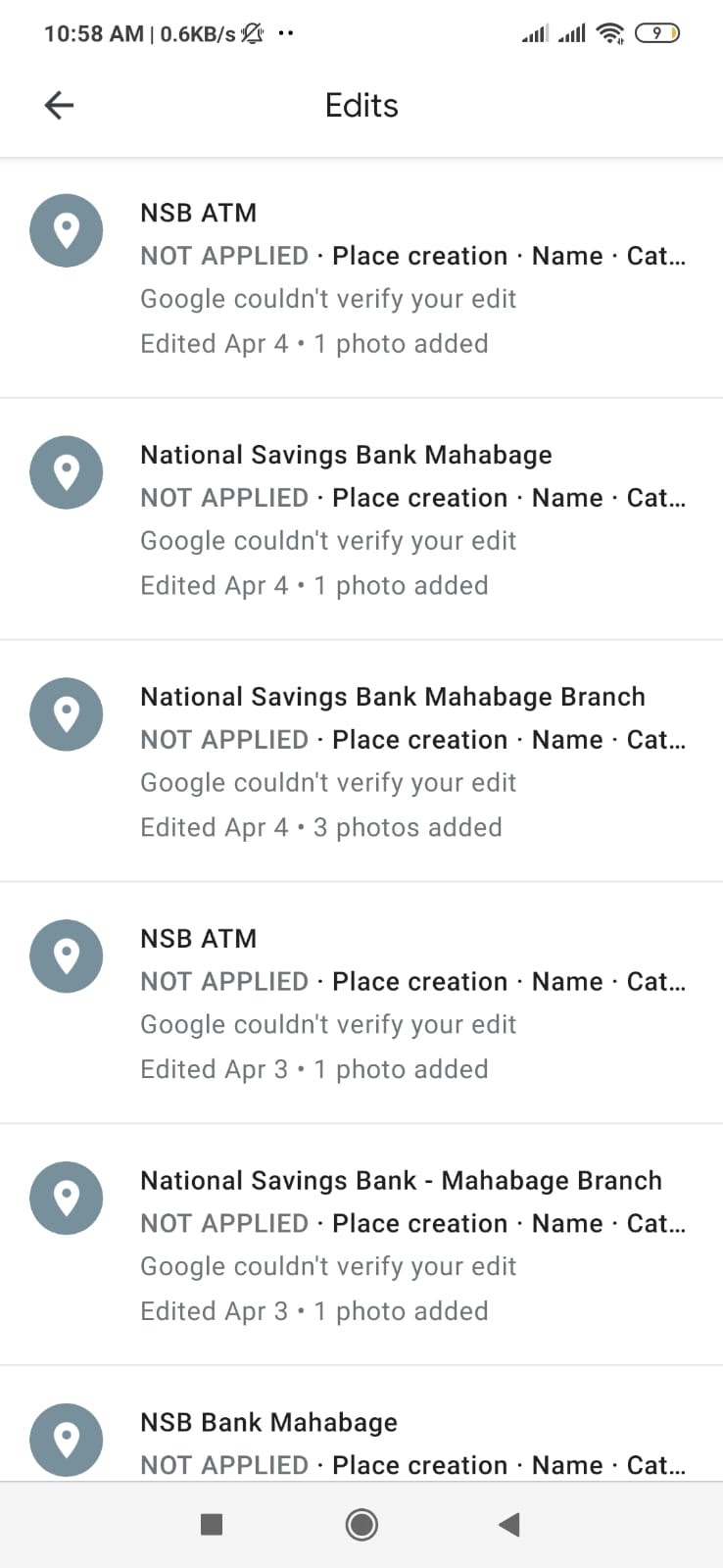Tap pin icon for NSB ATM edited Apr 3
Viewport: 723px width, 1568px height.
coord(67,956)
